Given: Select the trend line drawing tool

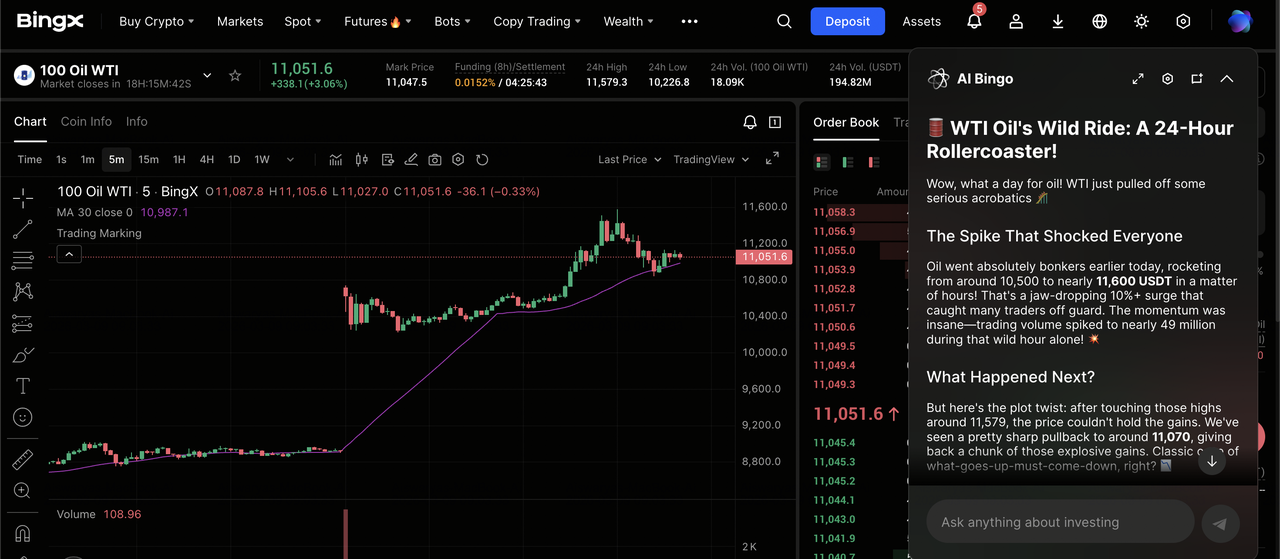Looking at the screenshot, I should [x=22, y=229].
